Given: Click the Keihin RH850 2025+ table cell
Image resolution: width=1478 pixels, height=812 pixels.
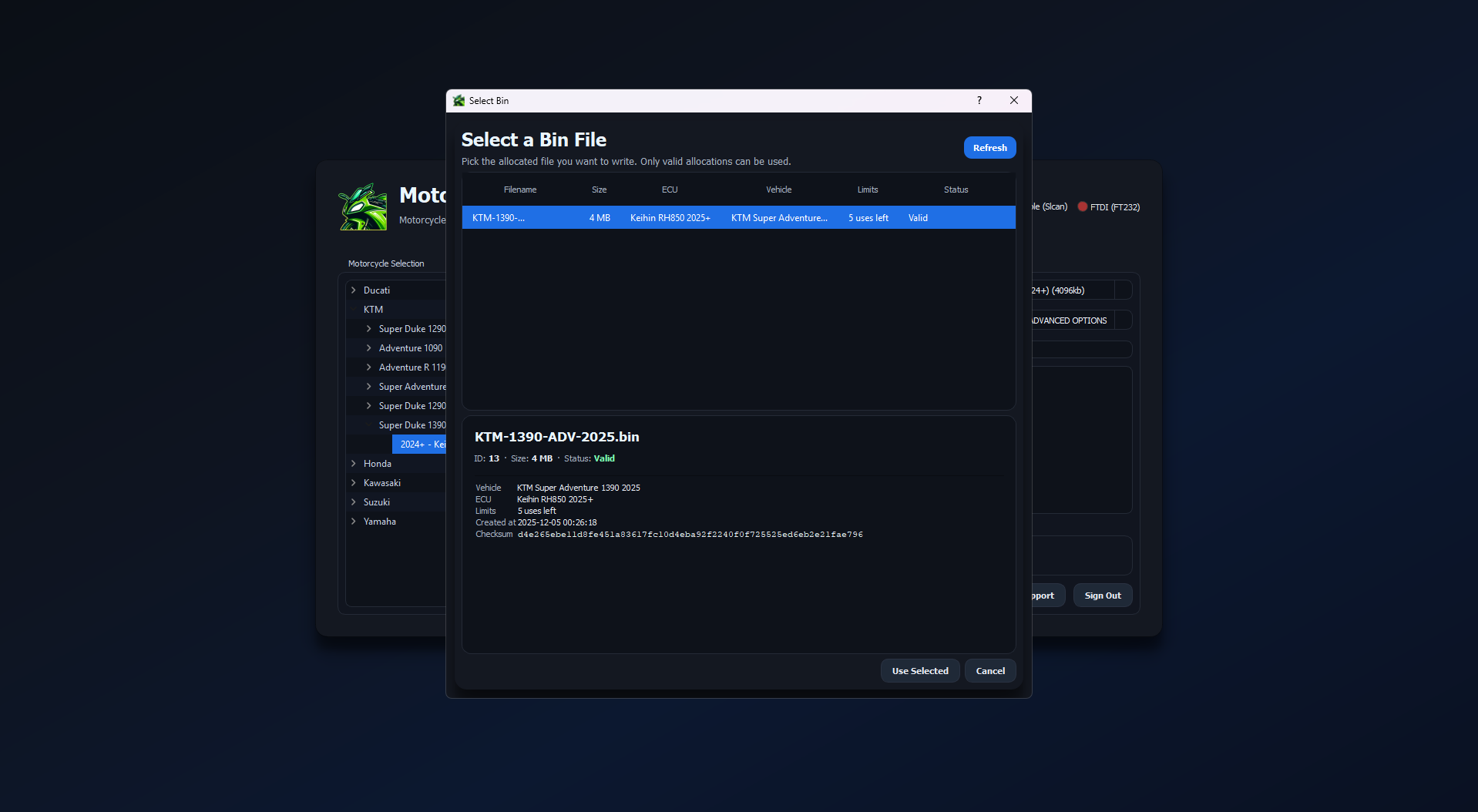Looking at the screenshot, I should [670, 218].
